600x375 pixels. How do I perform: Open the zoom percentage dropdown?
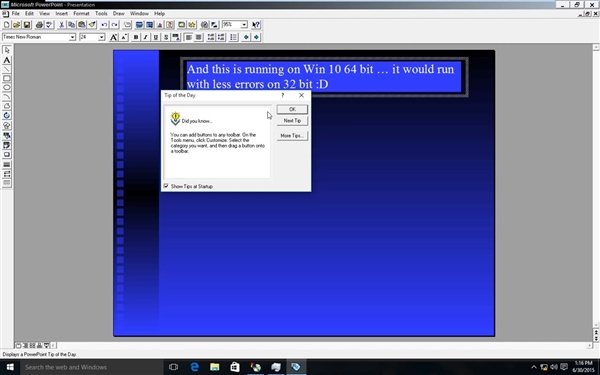click(x=244, y=24)
